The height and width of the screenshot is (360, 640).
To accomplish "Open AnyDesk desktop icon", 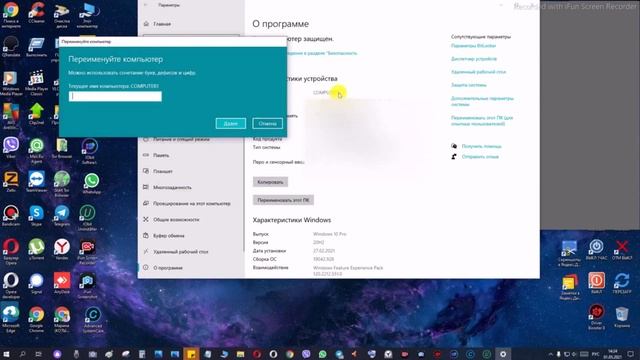I will pyautogui.click(x=62, y=283).
